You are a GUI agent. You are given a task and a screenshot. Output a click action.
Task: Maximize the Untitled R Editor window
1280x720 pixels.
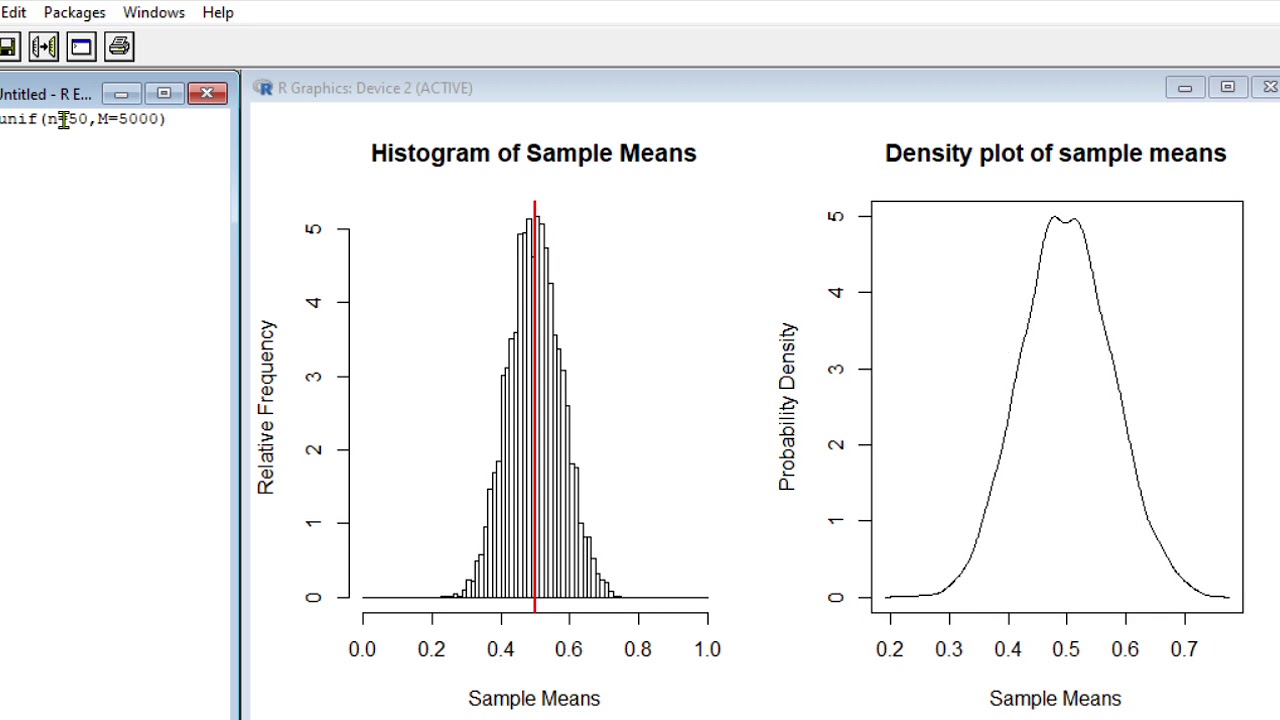coord(164,94)
